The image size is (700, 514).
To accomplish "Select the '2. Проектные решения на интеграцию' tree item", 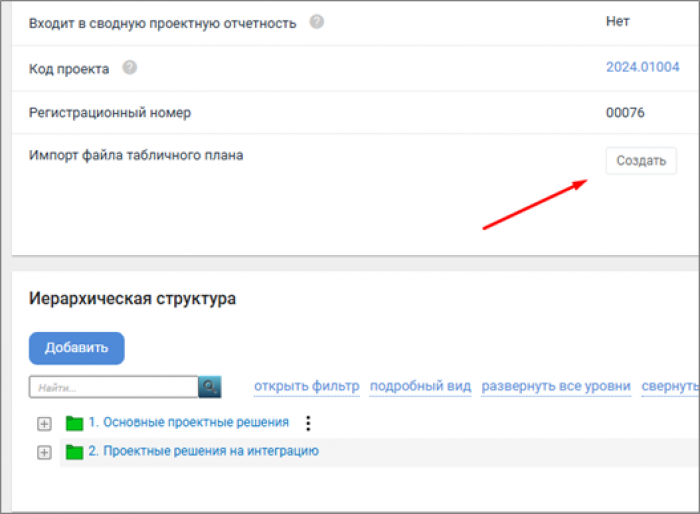I will pyautogui.click(x=203, y=451).
